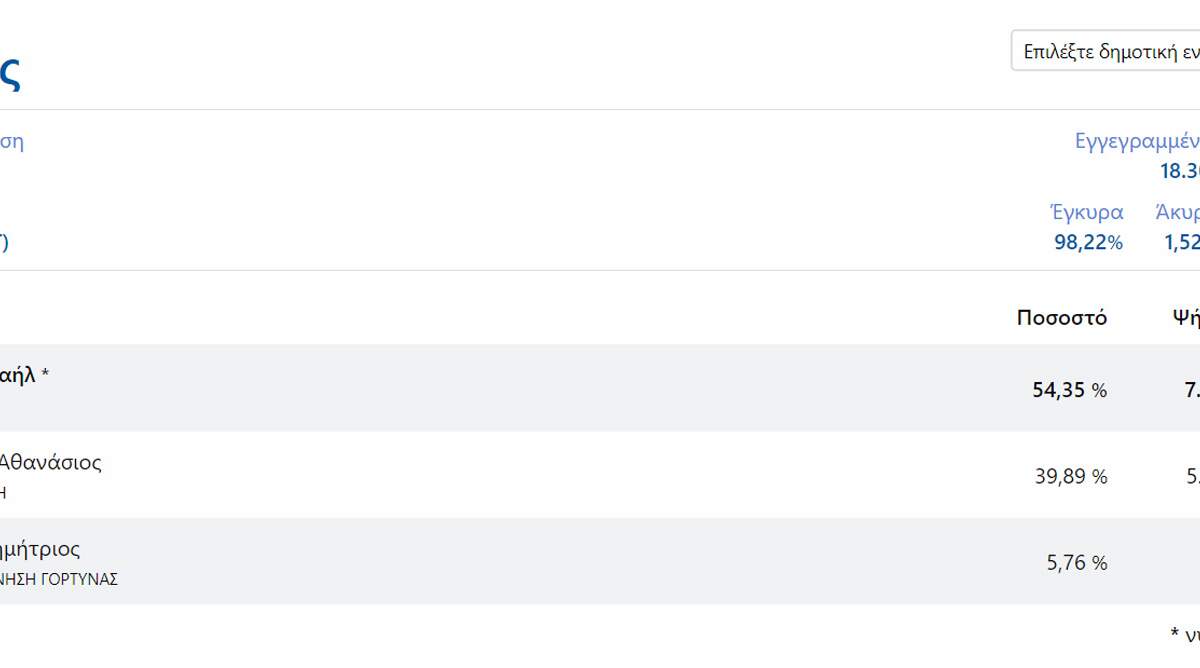The image size is (1200, 668).
Task: Click the Έγκυρα label
Action: [1086, 212]
